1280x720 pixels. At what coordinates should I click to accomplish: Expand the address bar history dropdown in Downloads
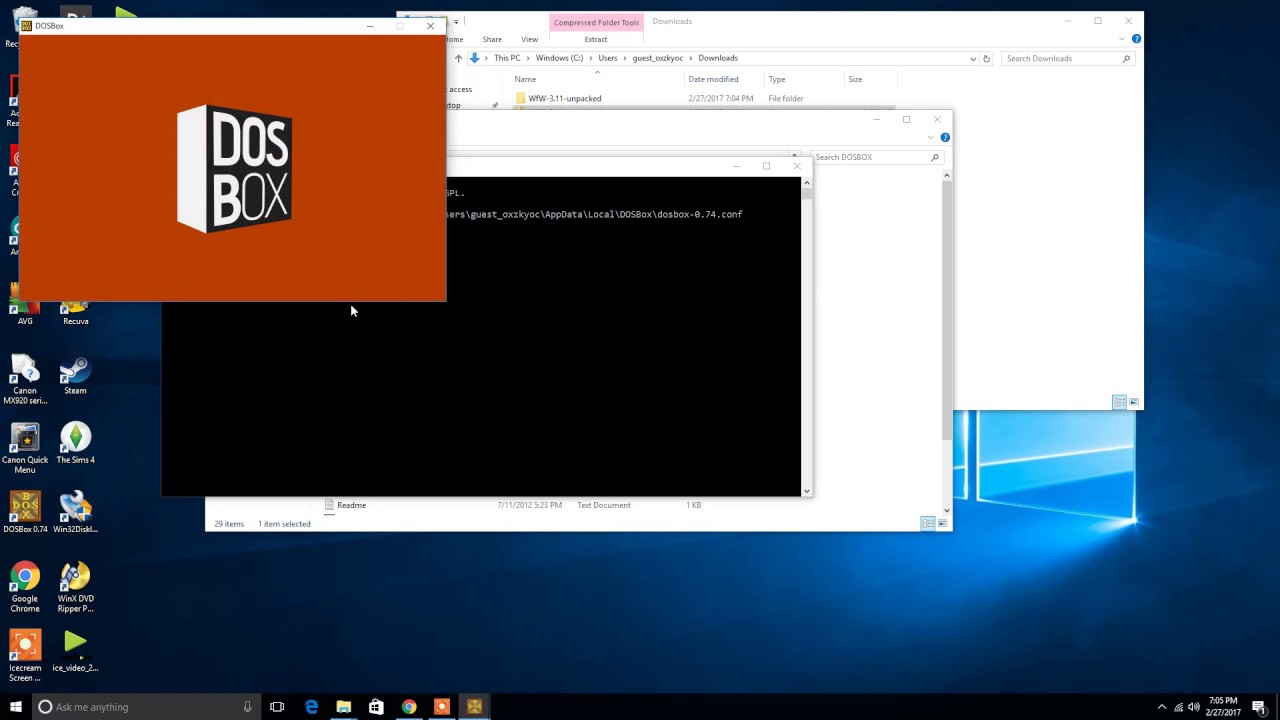point(973,58)
